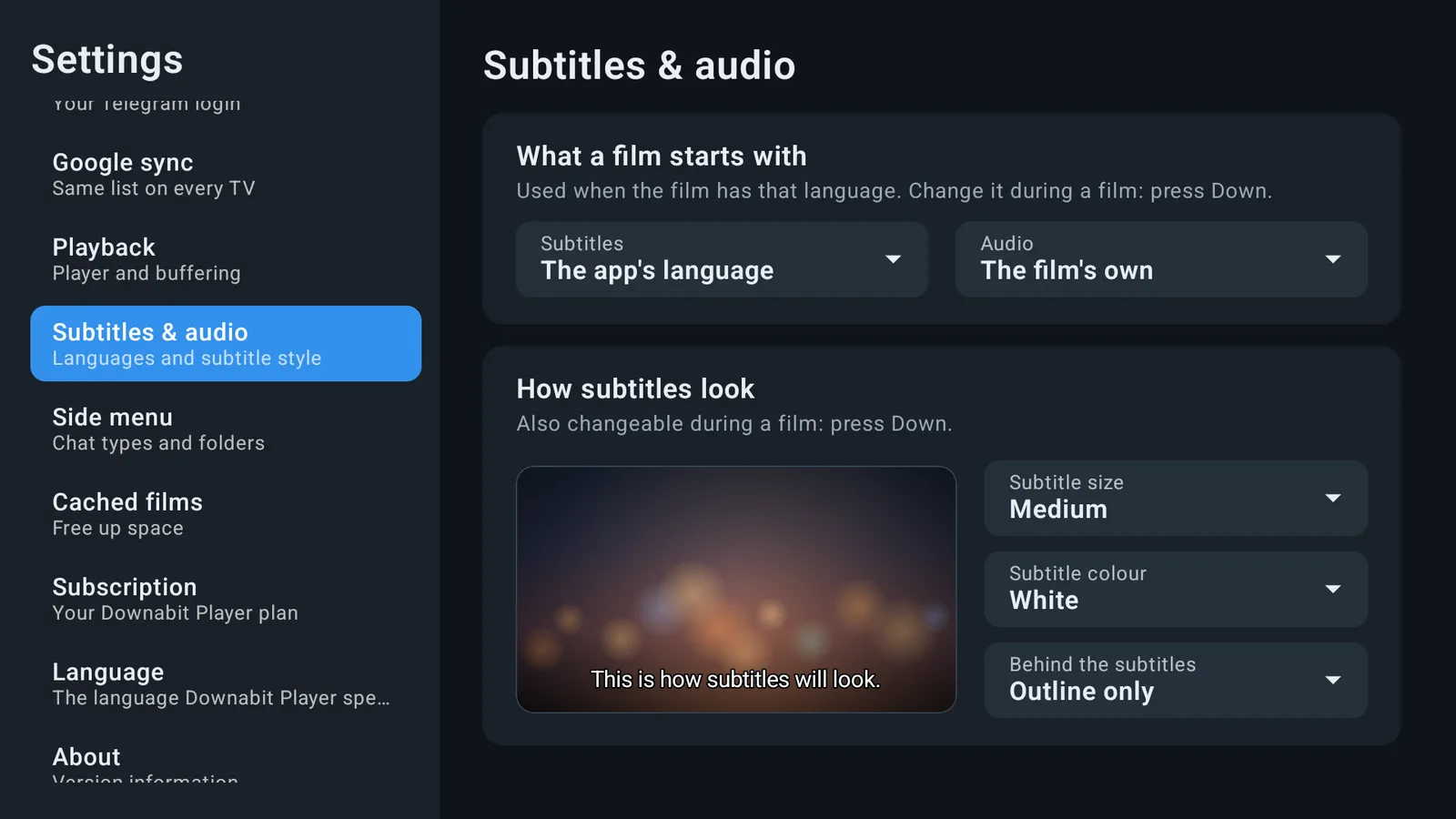
Task: Click 'Also changeable during a film' hint text
Action: (x=734, y=424)
